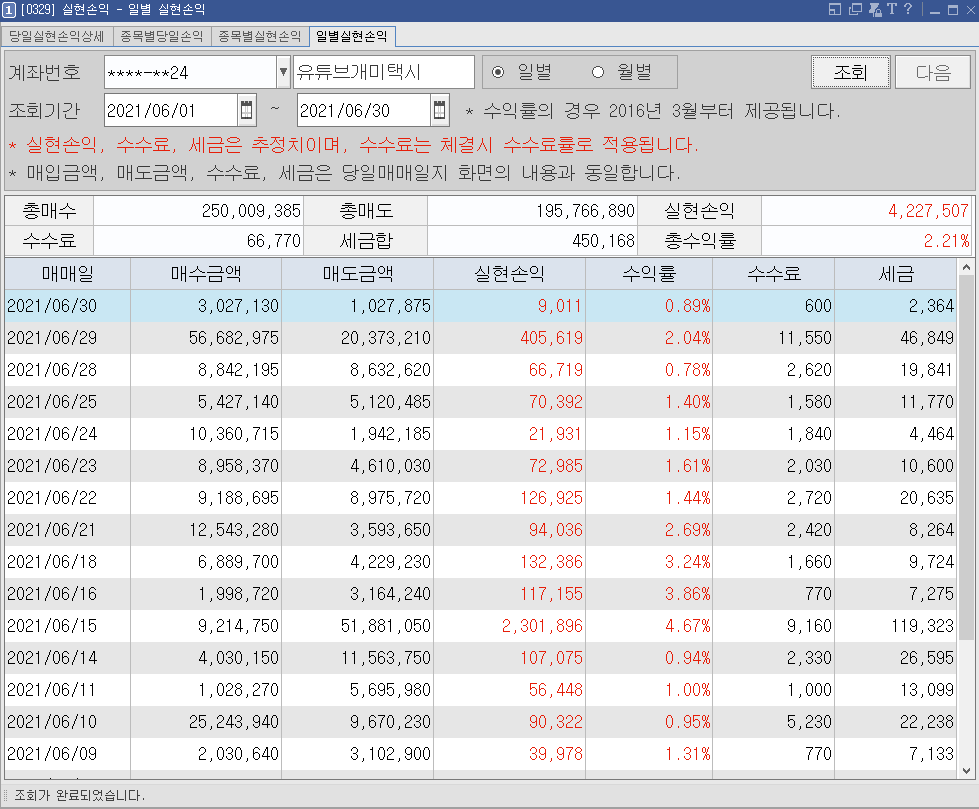
Task: Switch to the 당일실현손익상세 tab
Action: tap(57, 36)
